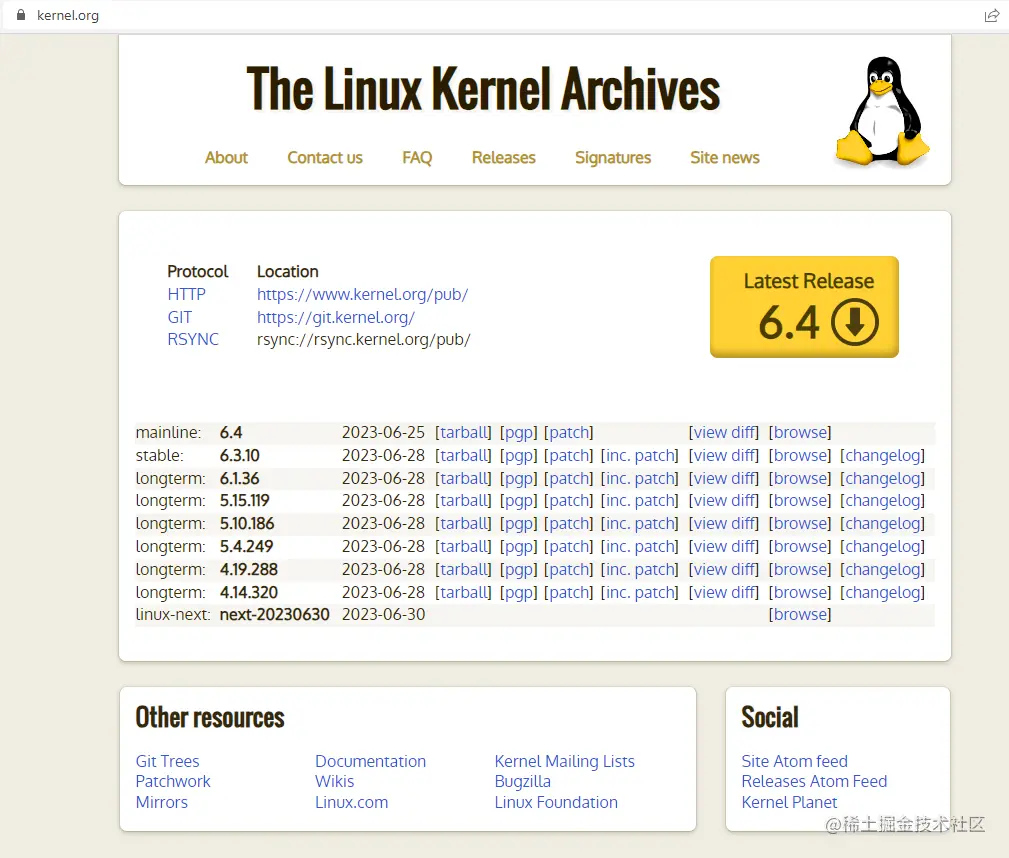Download longterm 4.14.320 tarball
Viewport: 1009px width, 858px height.
click(463, 592)
